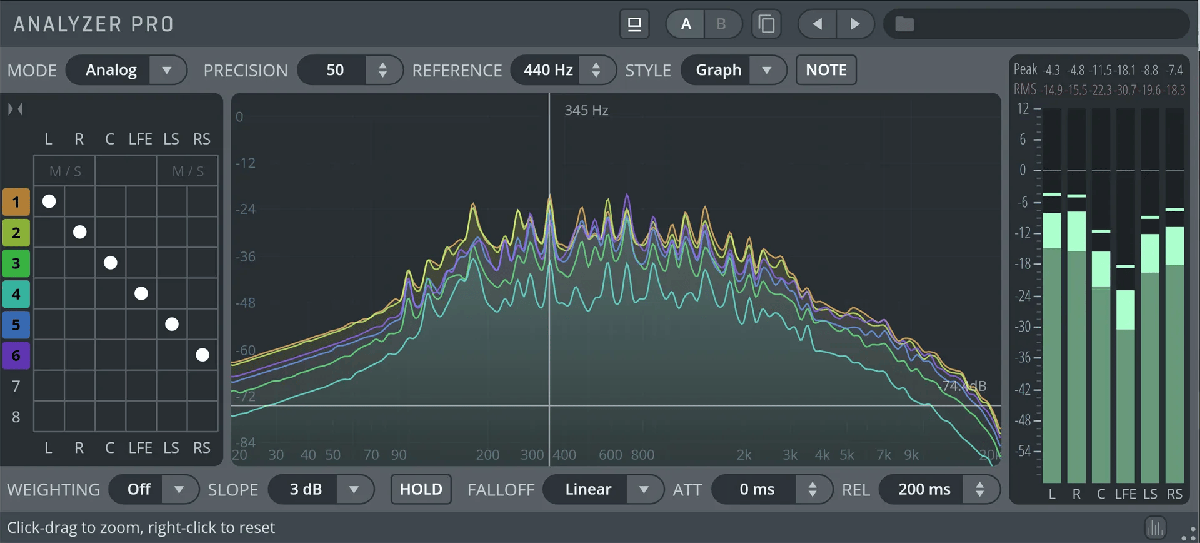
Task: Switch to state A
Action: (x=686, y=24)
